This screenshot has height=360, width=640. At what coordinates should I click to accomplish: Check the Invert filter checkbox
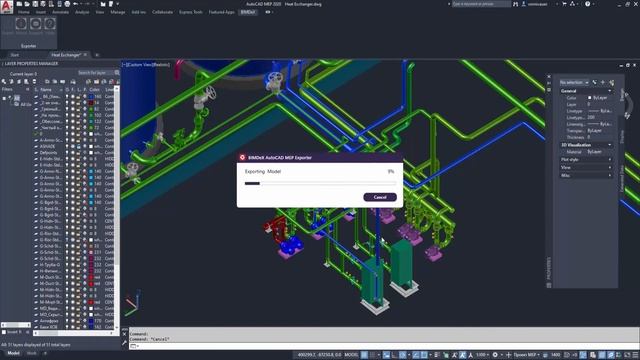(x=4, y=332)
